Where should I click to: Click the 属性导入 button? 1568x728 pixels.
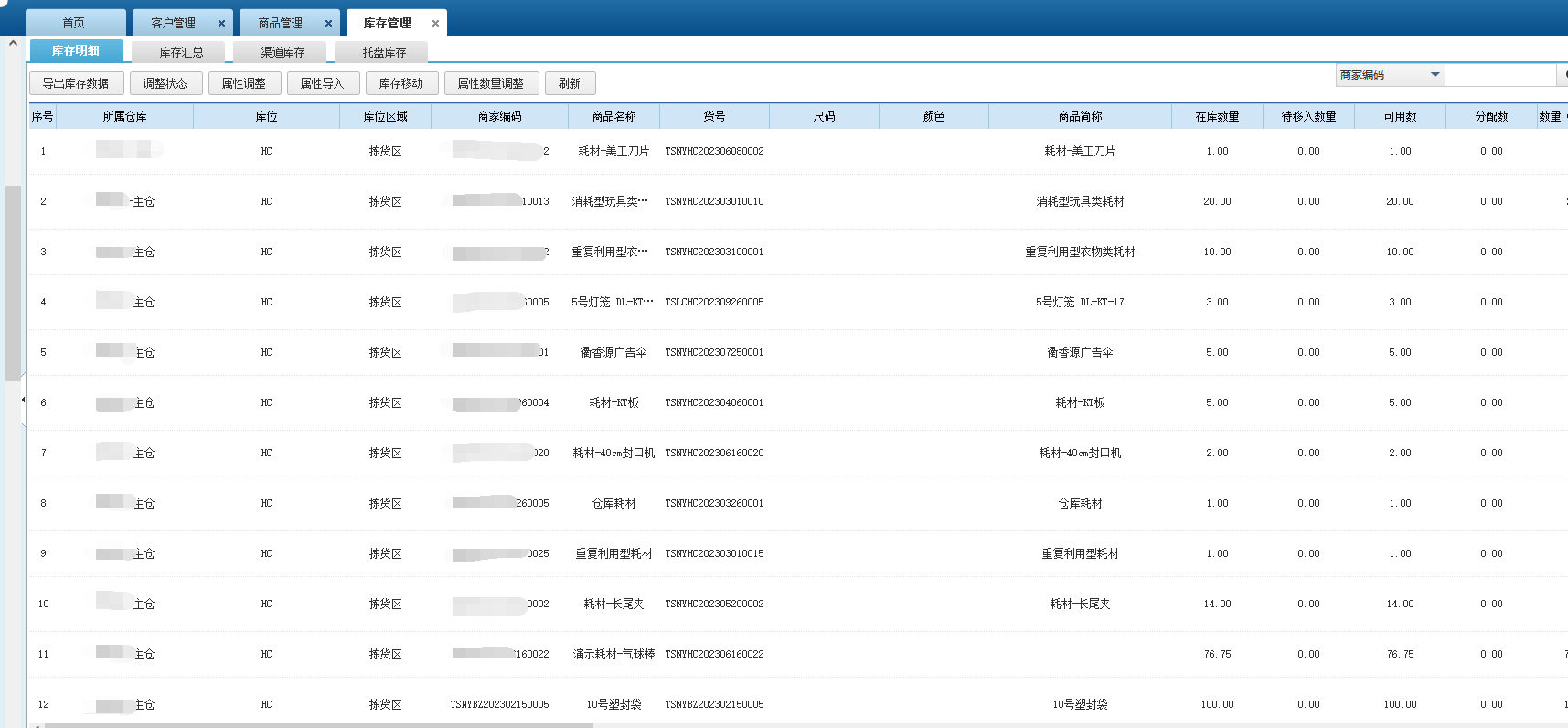tap(322, 83)
